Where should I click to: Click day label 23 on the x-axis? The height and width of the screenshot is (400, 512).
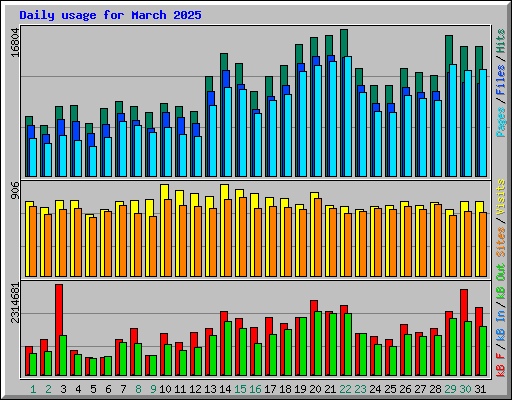coord(360,389)
